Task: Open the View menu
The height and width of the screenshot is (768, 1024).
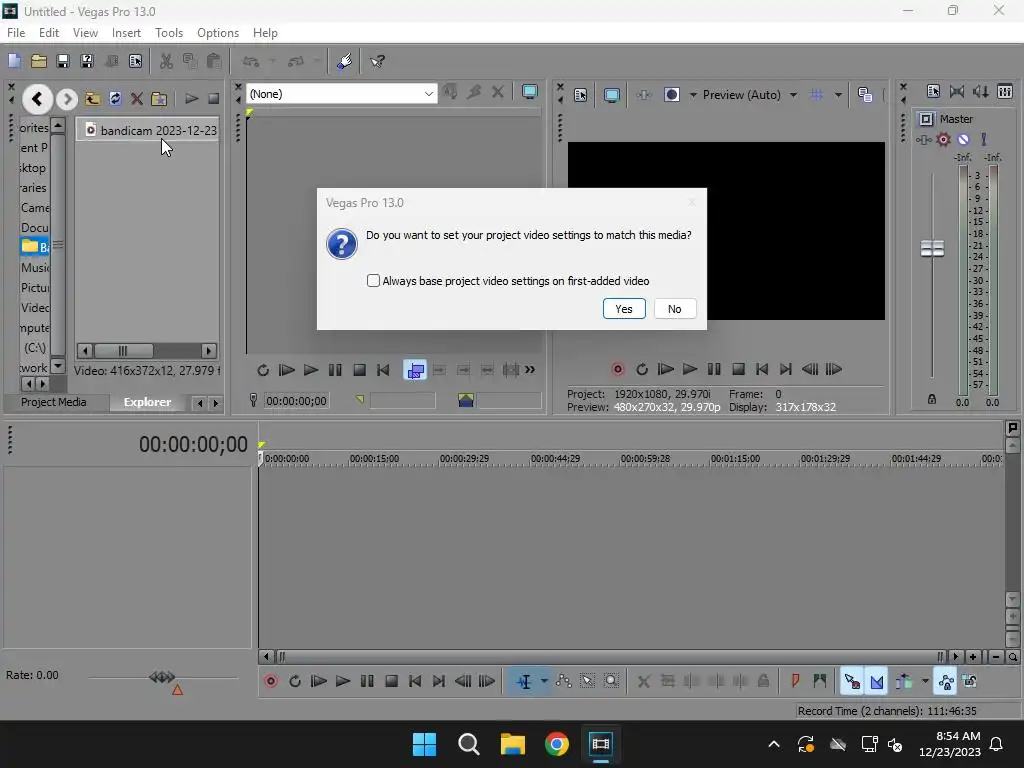Action: pos(85,33)
